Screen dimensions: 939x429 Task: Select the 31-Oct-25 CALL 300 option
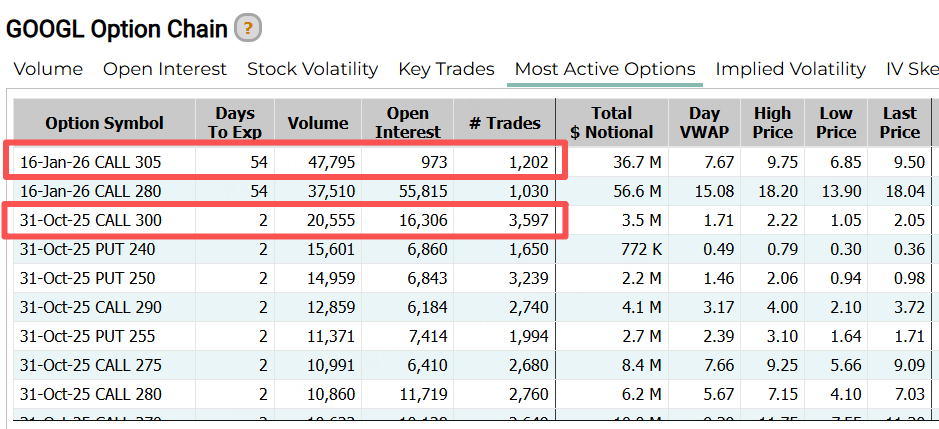(90, 220)
